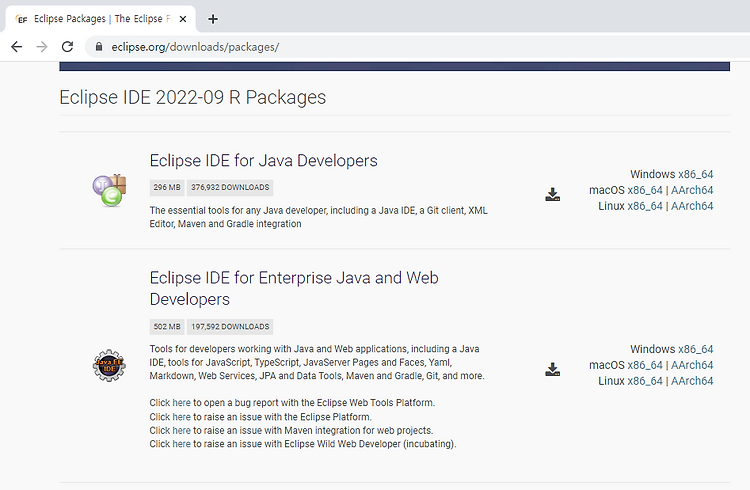Download macOS AArch64 for Java Developers
Image resolution: width=750 pixels, height=490 pixels.
click(692, 190)
